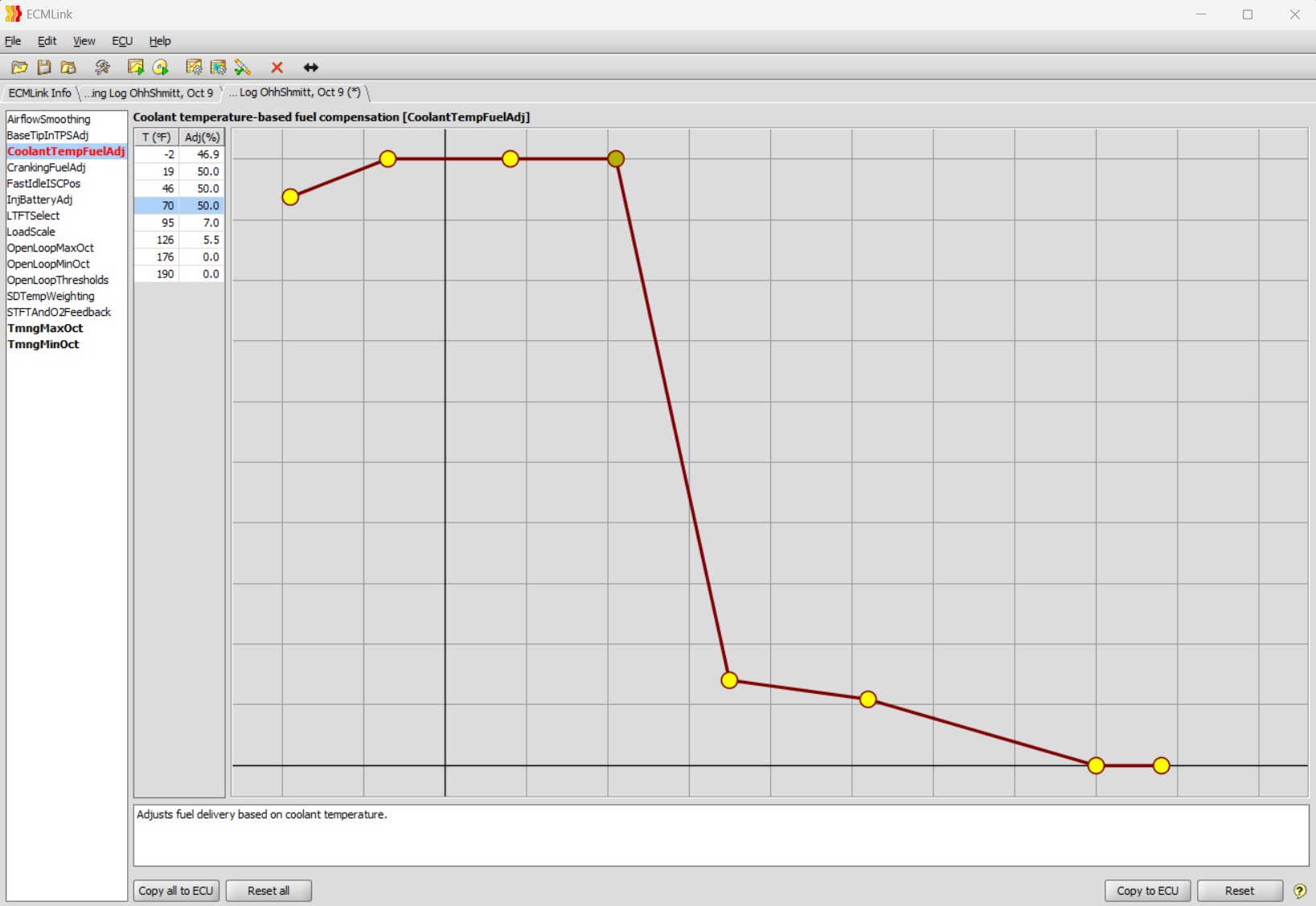Viewport: 1316px width, 906px height.
Task: Click the highlighted 70°F temperature cell
Action: [156, 206]
